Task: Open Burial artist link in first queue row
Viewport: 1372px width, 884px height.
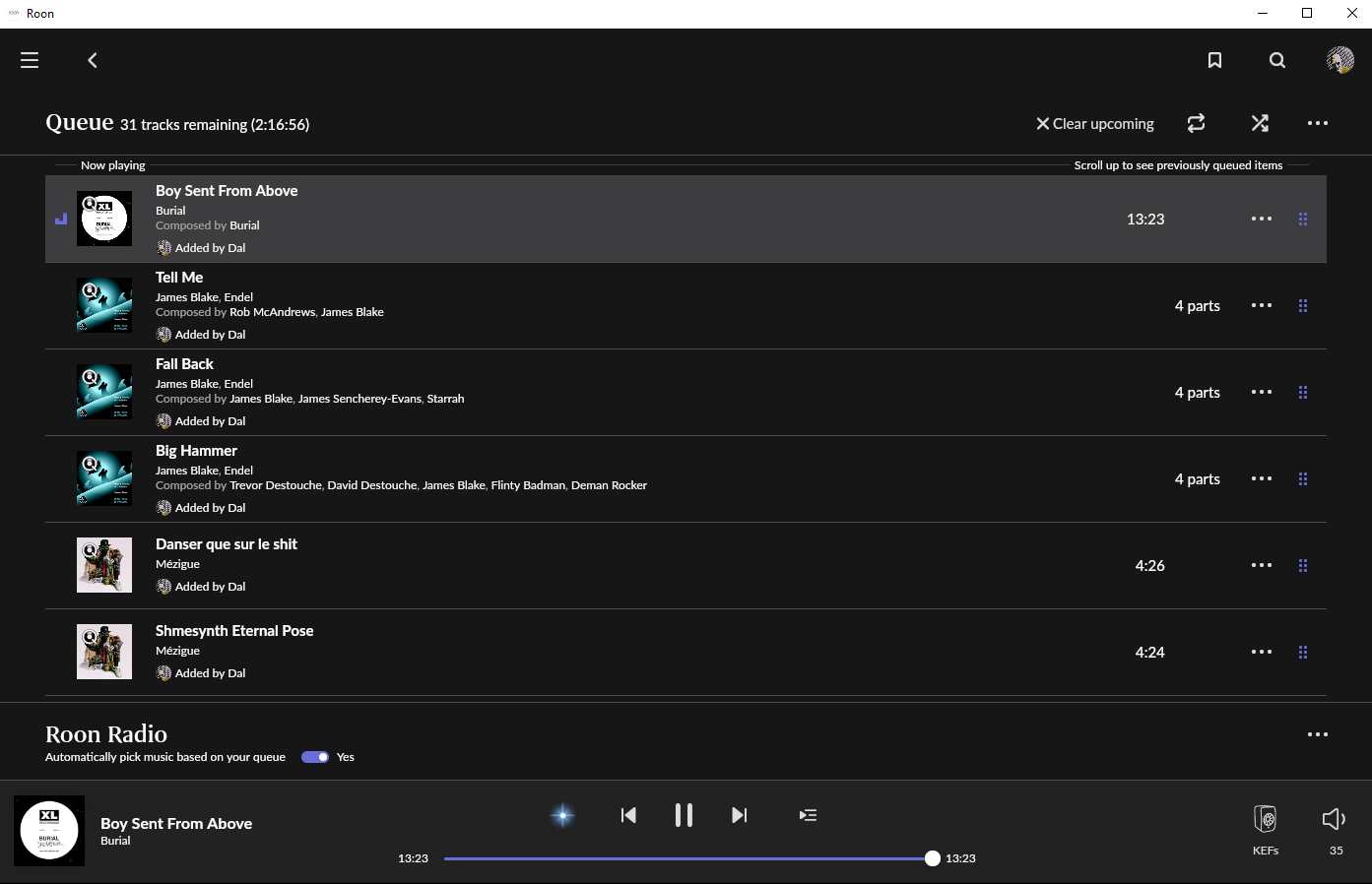Action: tap(170, 211)
